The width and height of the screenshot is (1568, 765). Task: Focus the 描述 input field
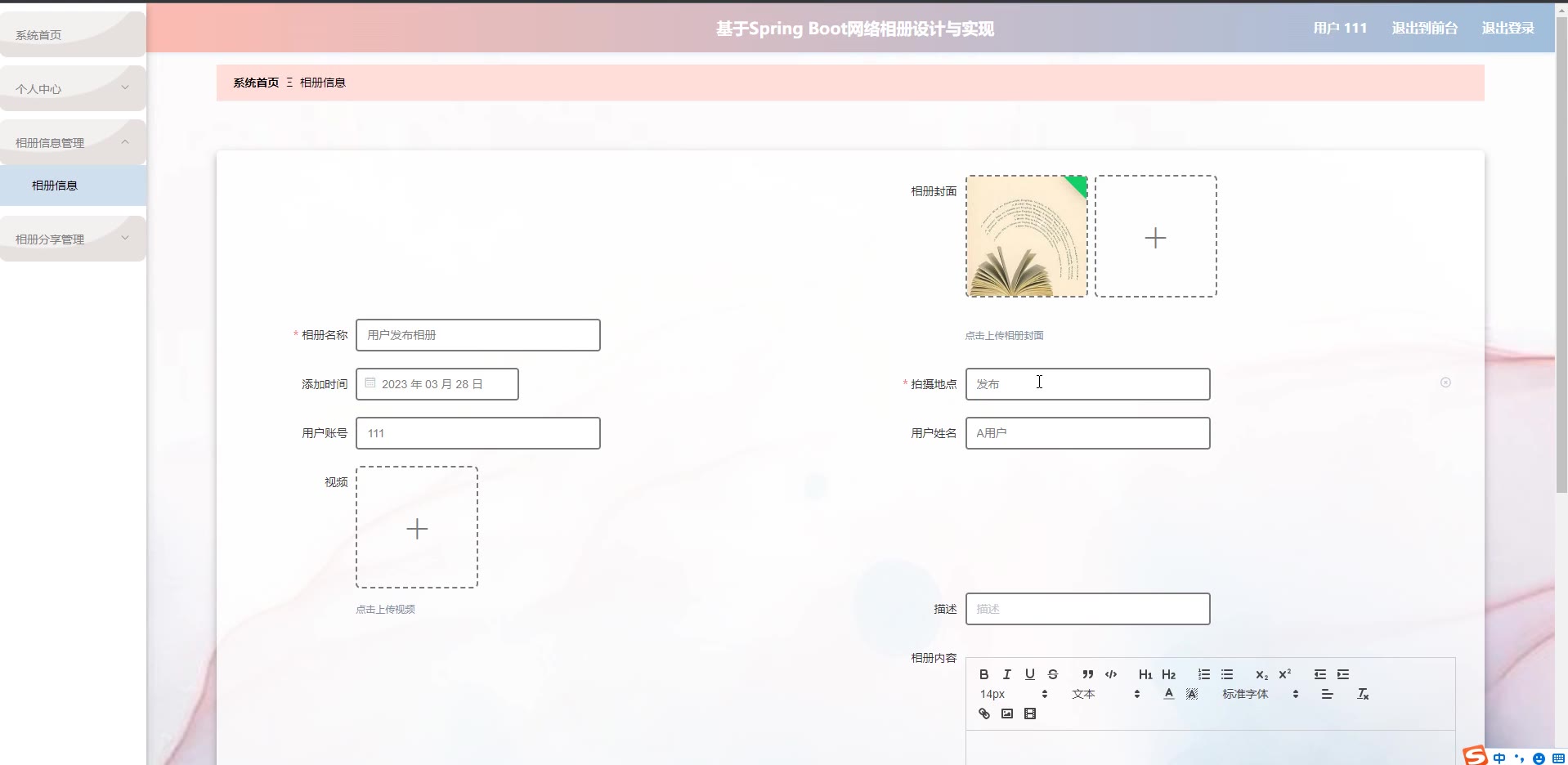pos(1087,609)
